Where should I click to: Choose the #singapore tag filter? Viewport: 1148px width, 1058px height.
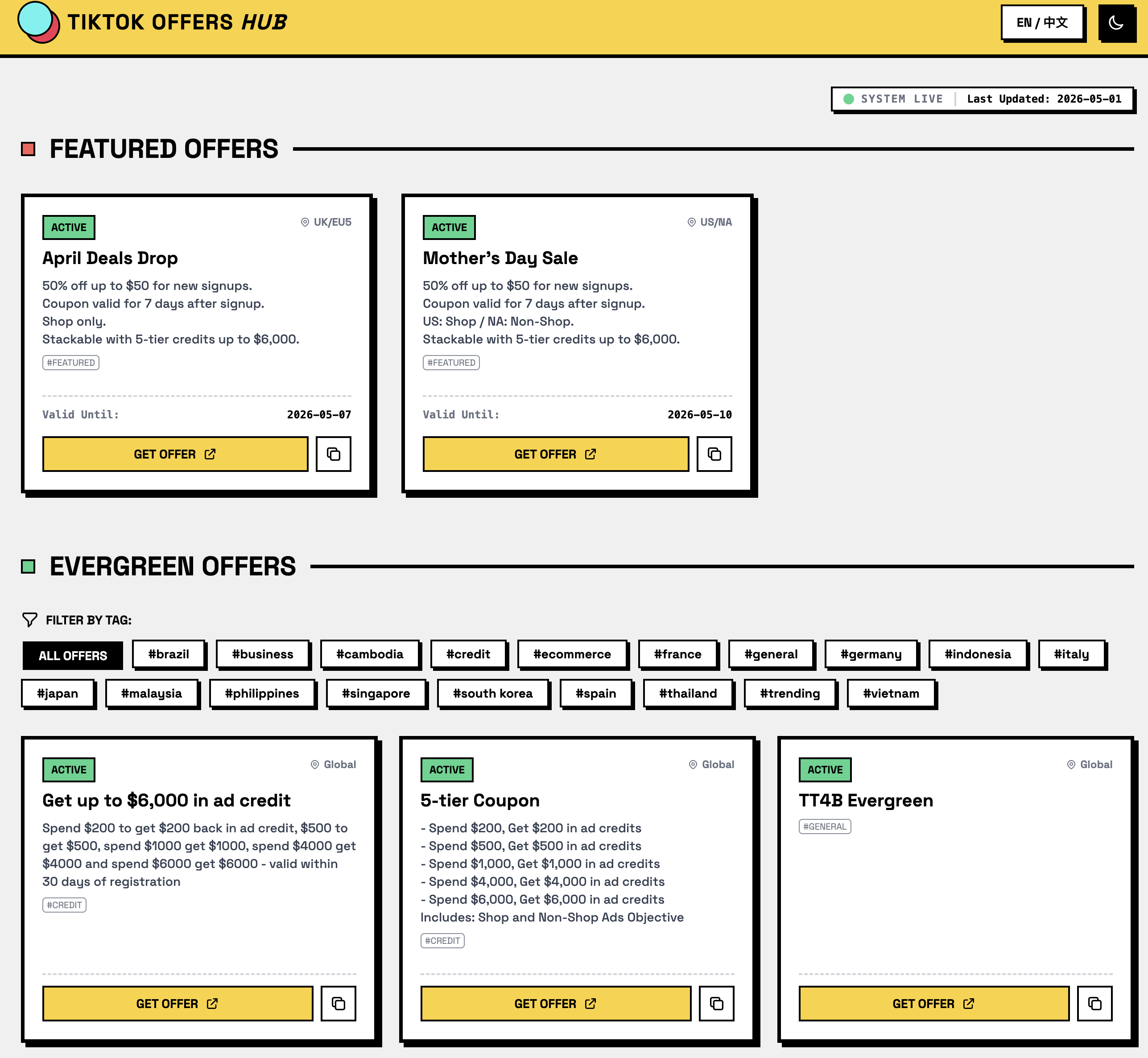pos(376,693)
